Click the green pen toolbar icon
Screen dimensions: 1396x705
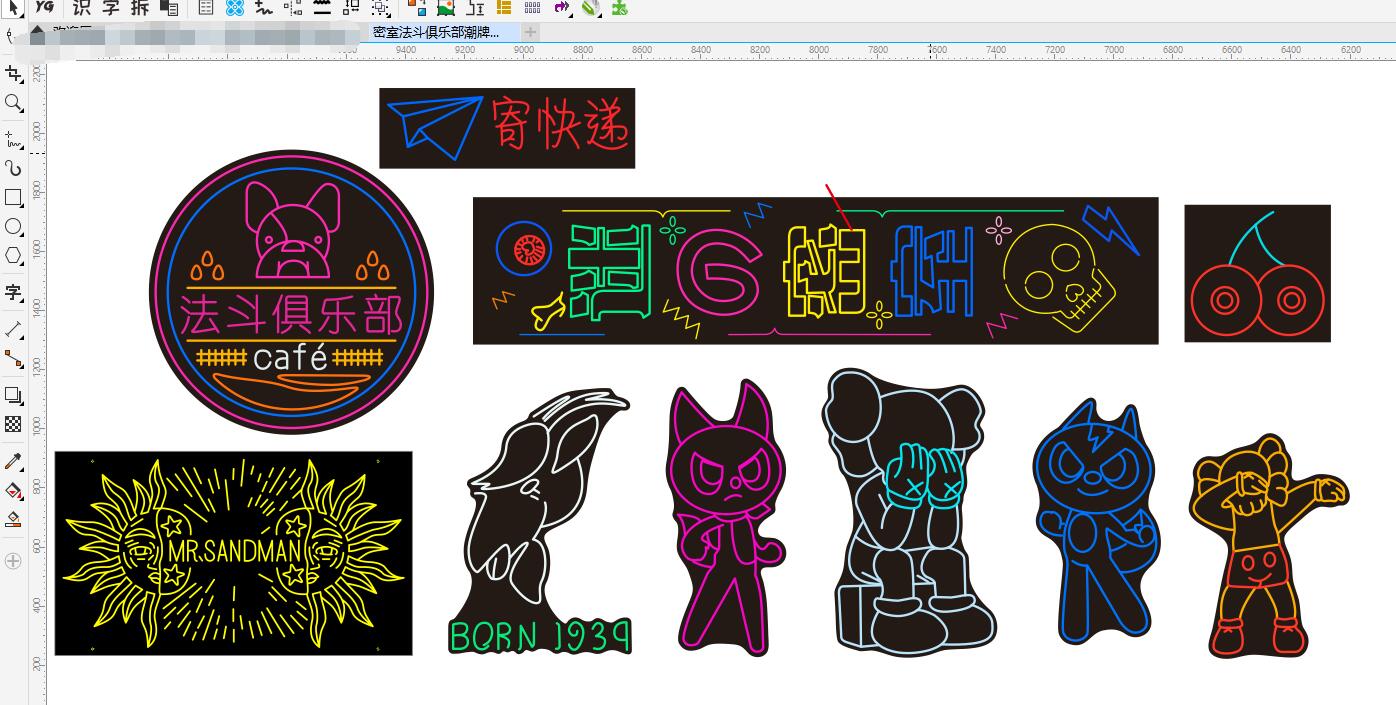[x=591, y=7]
